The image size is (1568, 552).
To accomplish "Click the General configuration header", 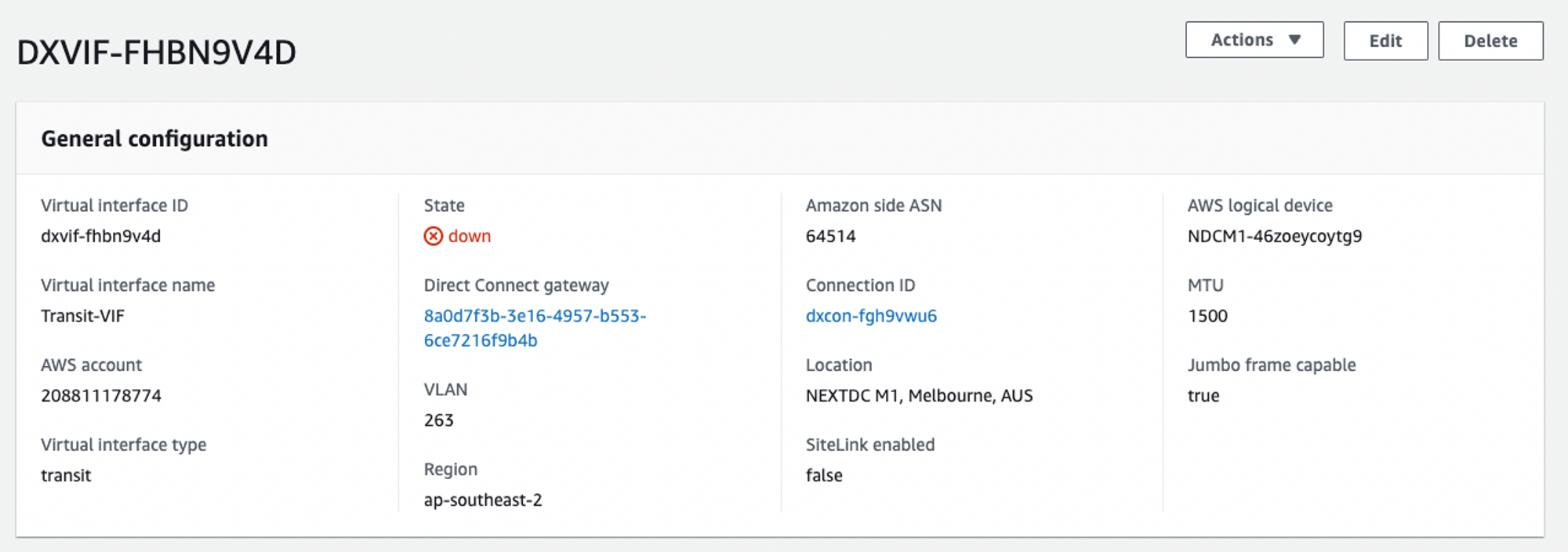I will click(x=154, y=139).
